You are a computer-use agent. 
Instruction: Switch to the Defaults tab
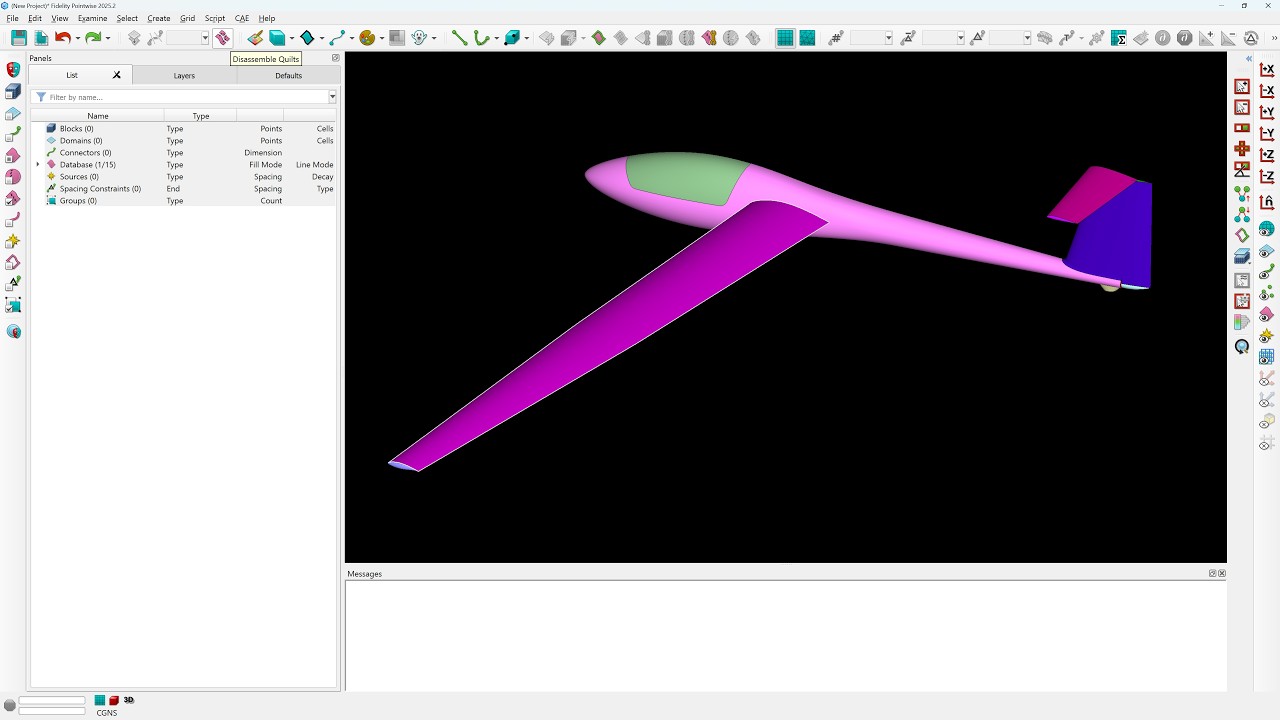pyautogui.click(x=288, y=75)
